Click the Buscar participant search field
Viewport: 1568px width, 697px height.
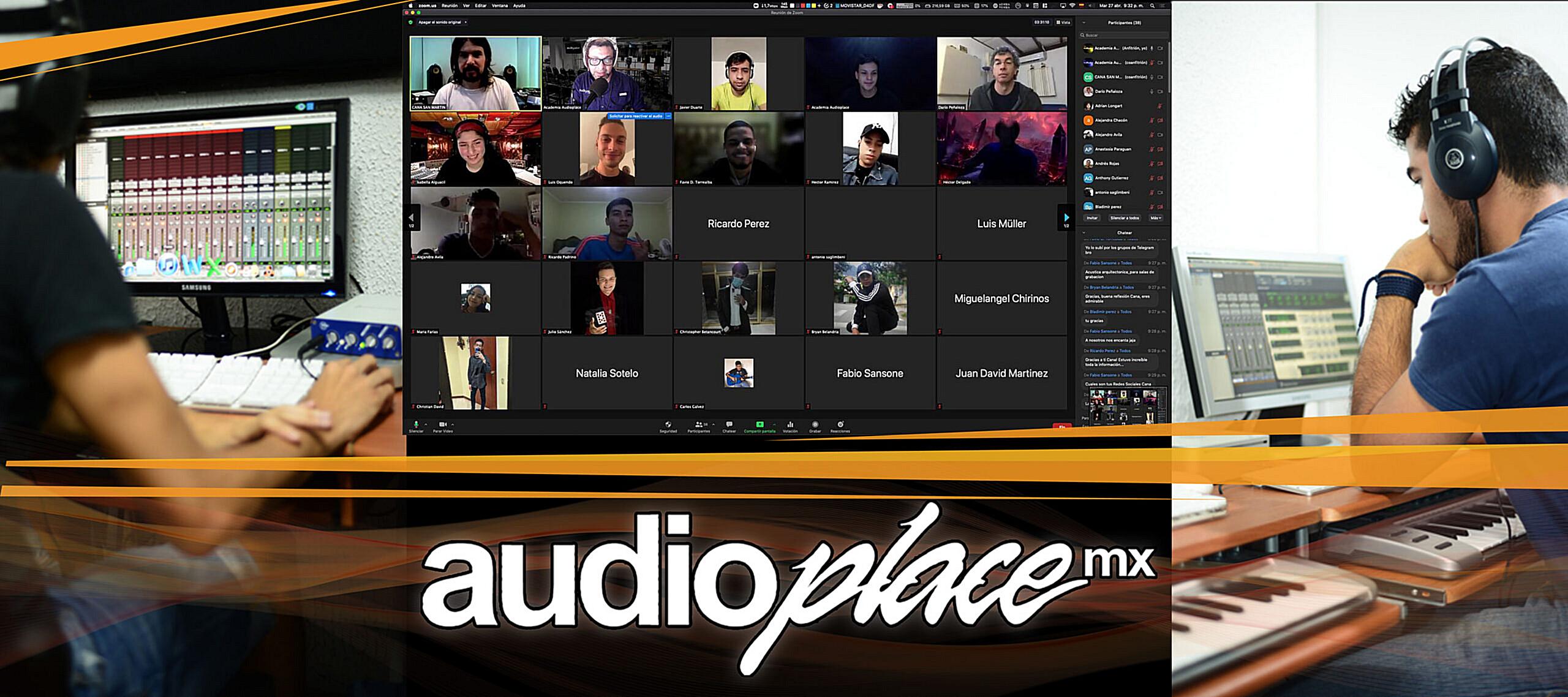[1123, 36]
